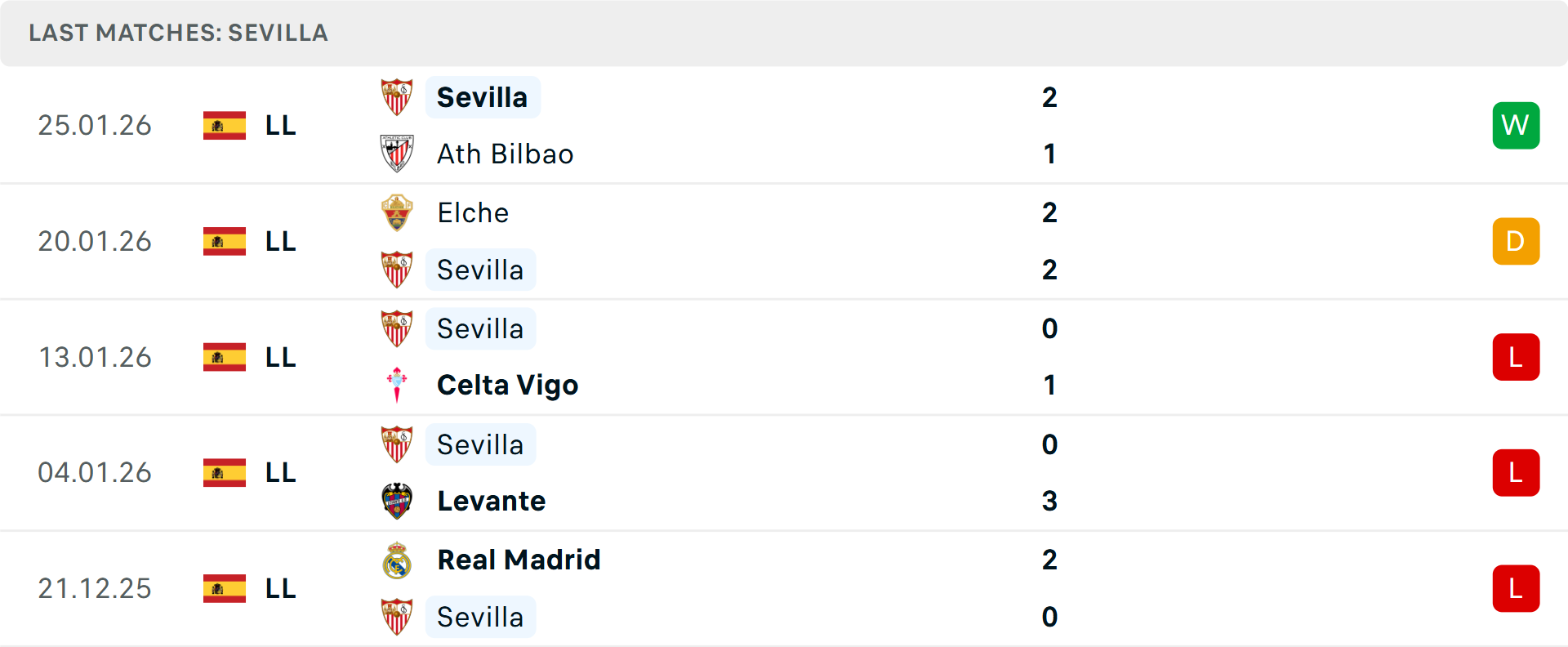Open the Elche team link
The width and height of the screenshot is (1568, 647).
click(x=473, y=213)
